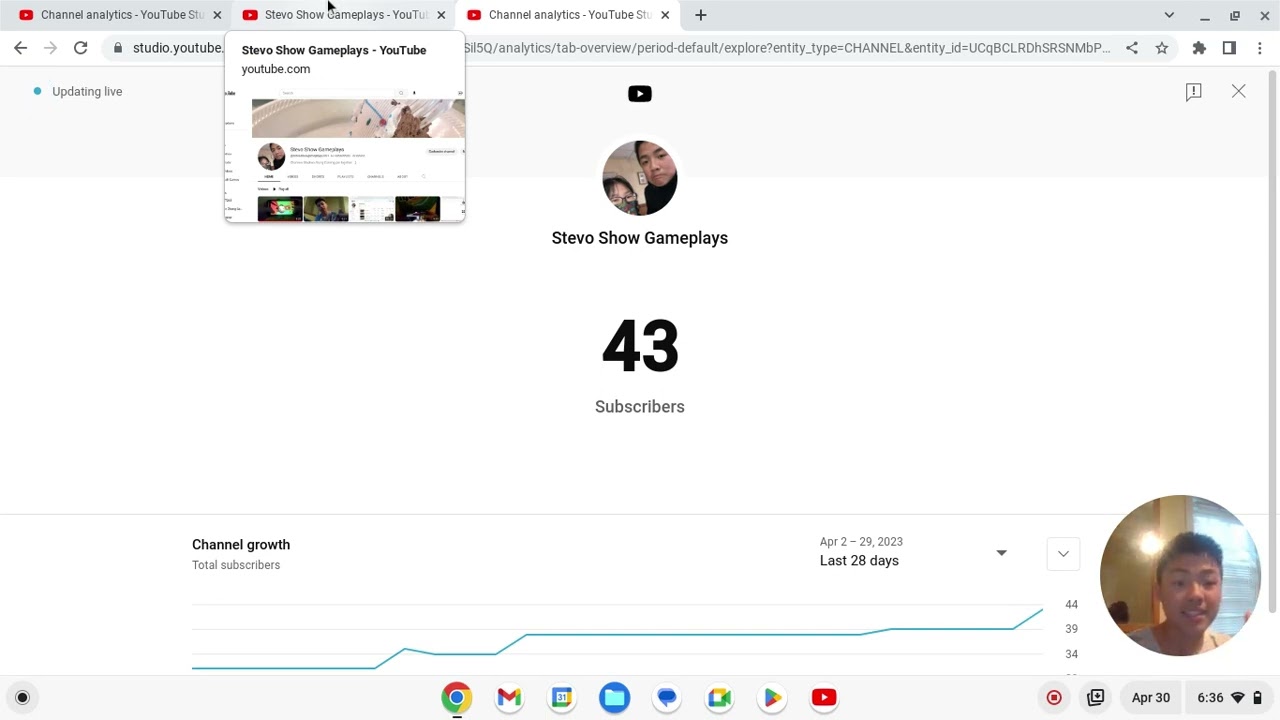Screen dimensions: 1280x720
Task: Open Messages app from the shelf
Action: 667,698
